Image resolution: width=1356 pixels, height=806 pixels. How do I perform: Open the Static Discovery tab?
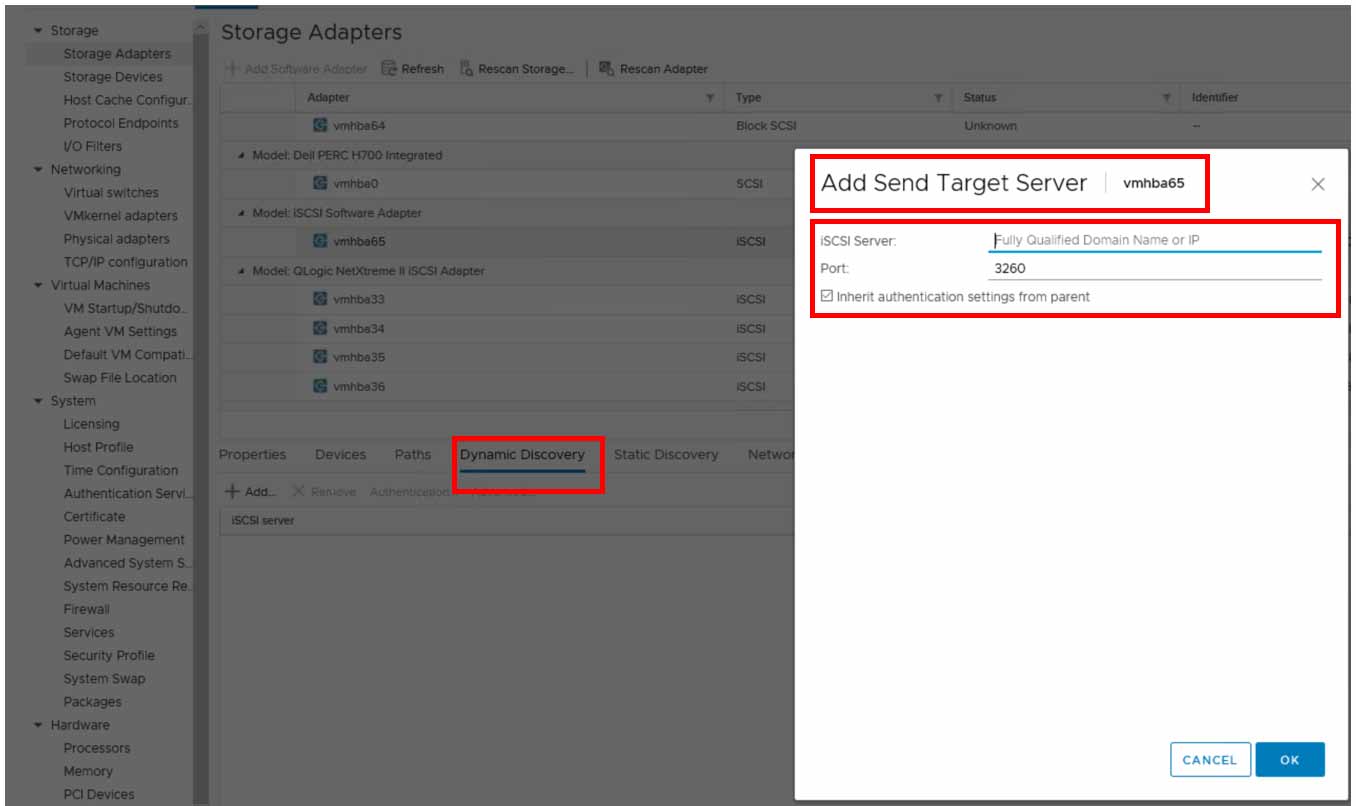pyautogui.click(x=666, y=454)
